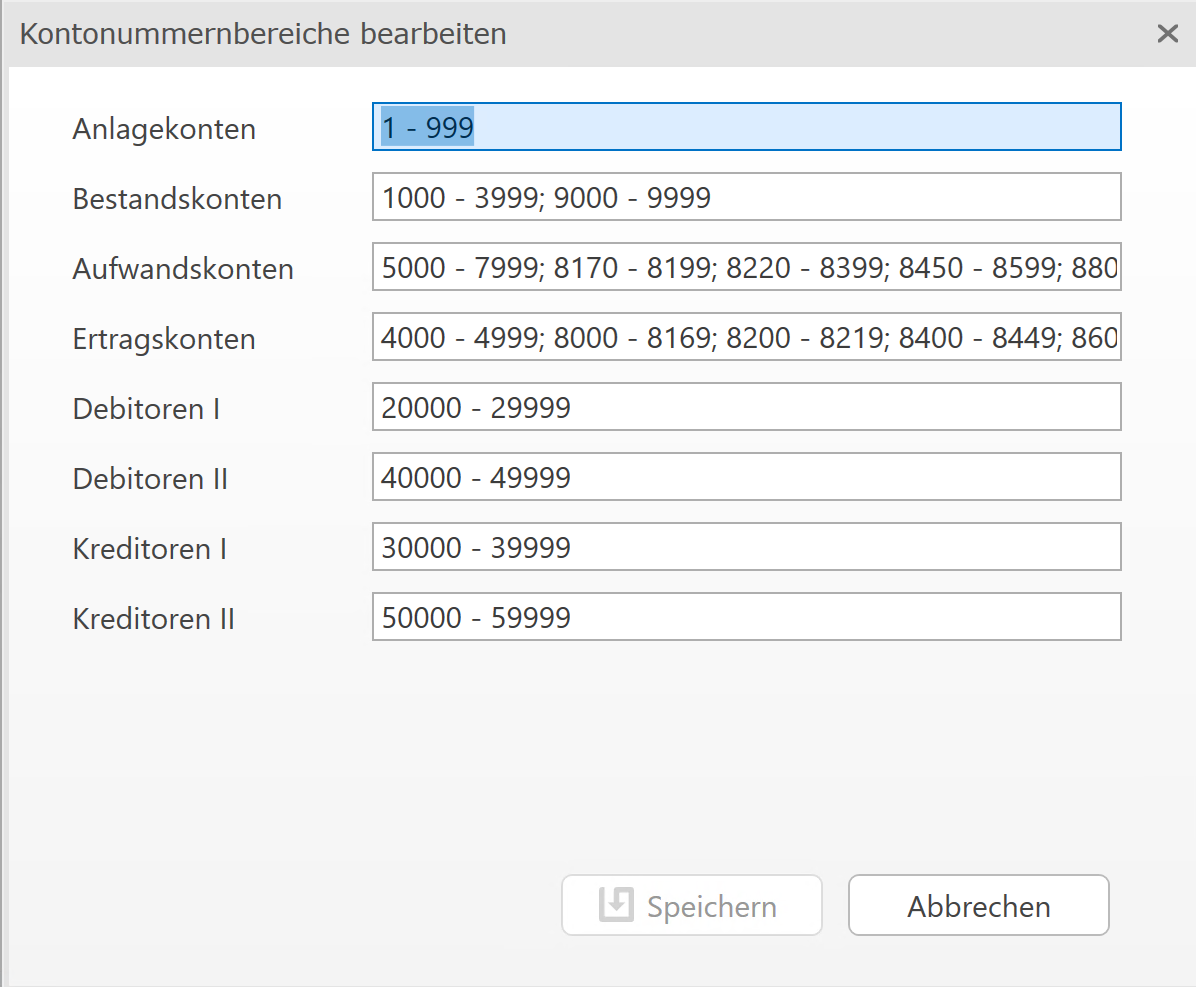Image resolution: width=1196 pixels, height=987 pixels.
Task: Click the Kreditoren I range input
Action: [x=746, y=547]
